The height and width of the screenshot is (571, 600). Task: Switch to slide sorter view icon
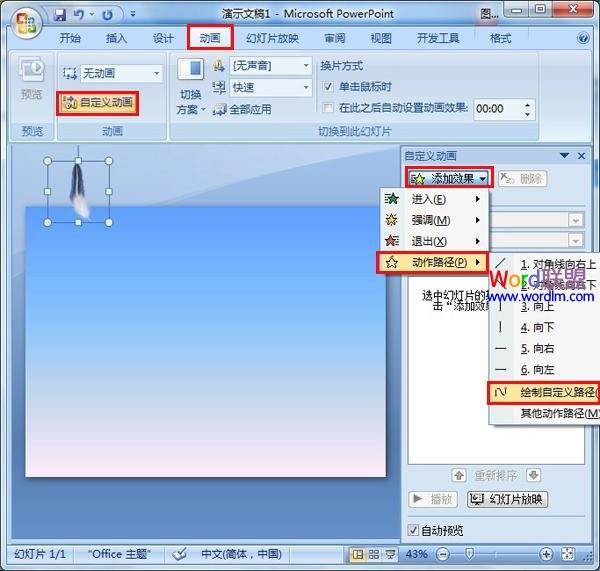[375, 554]
